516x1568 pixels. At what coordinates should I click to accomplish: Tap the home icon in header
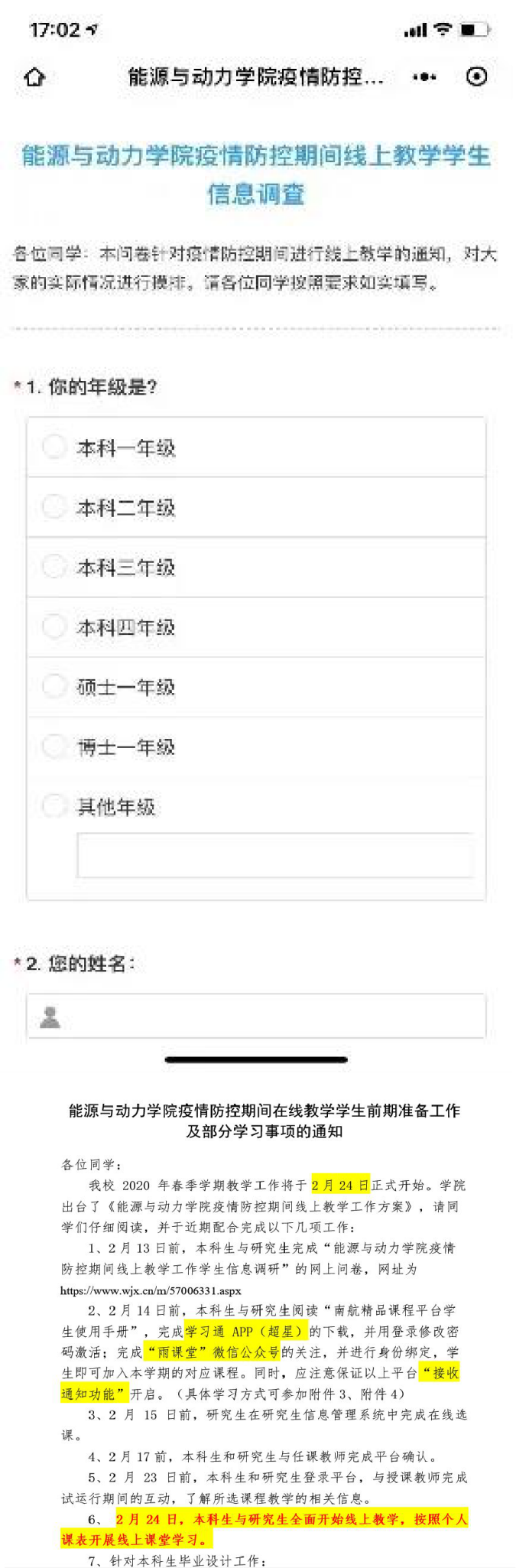[35, 77]
